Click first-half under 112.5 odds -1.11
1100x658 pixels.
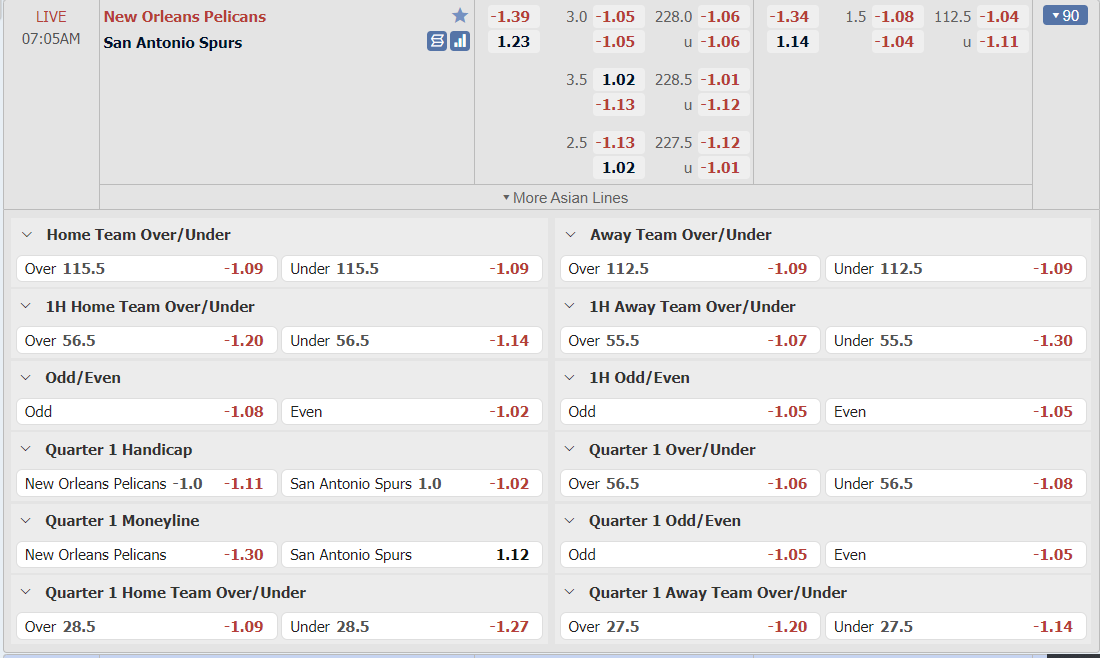[x=1002, y=41]
